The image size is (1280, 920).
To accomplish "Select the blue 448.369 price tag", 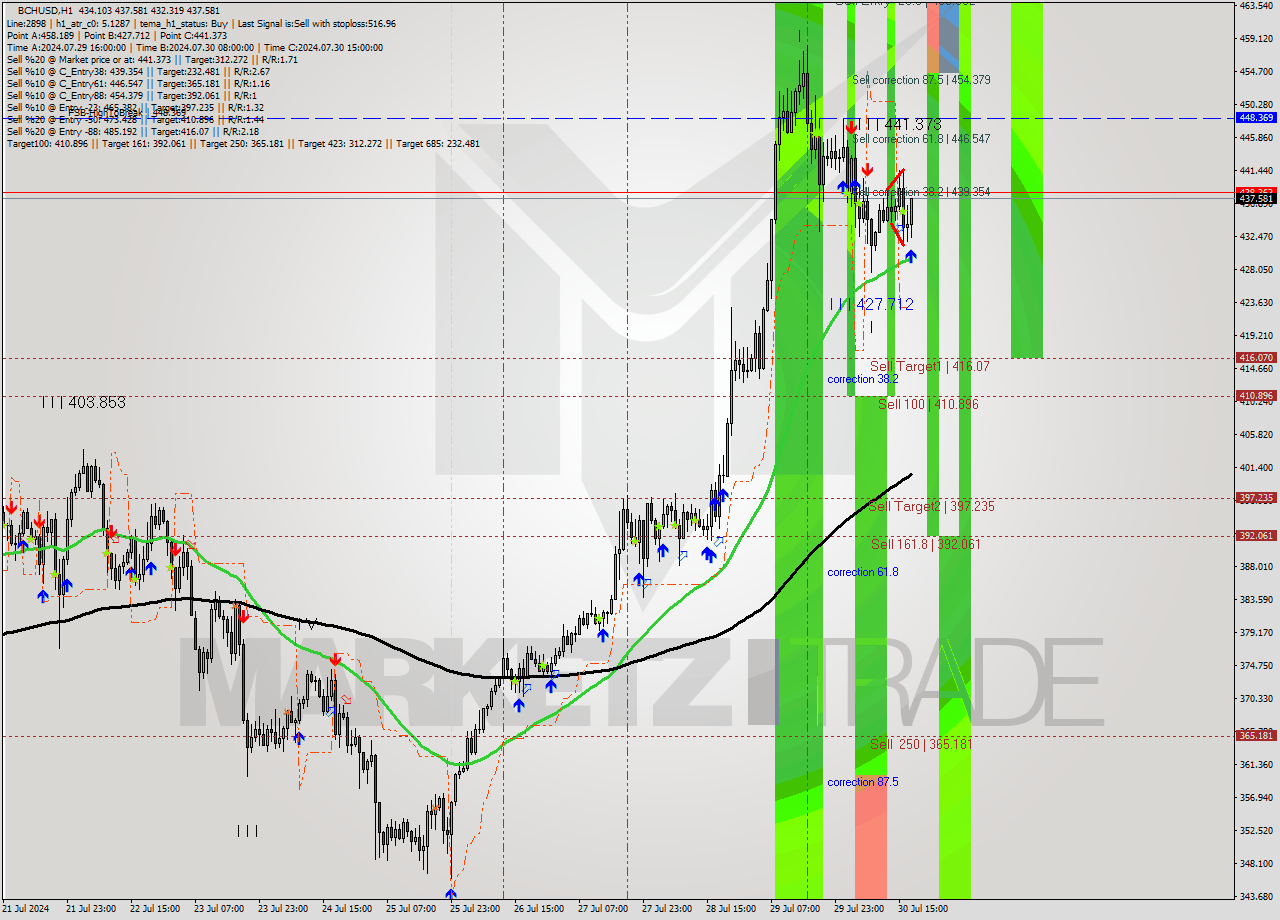I will pyautogui.click(x=1256, y=117).
